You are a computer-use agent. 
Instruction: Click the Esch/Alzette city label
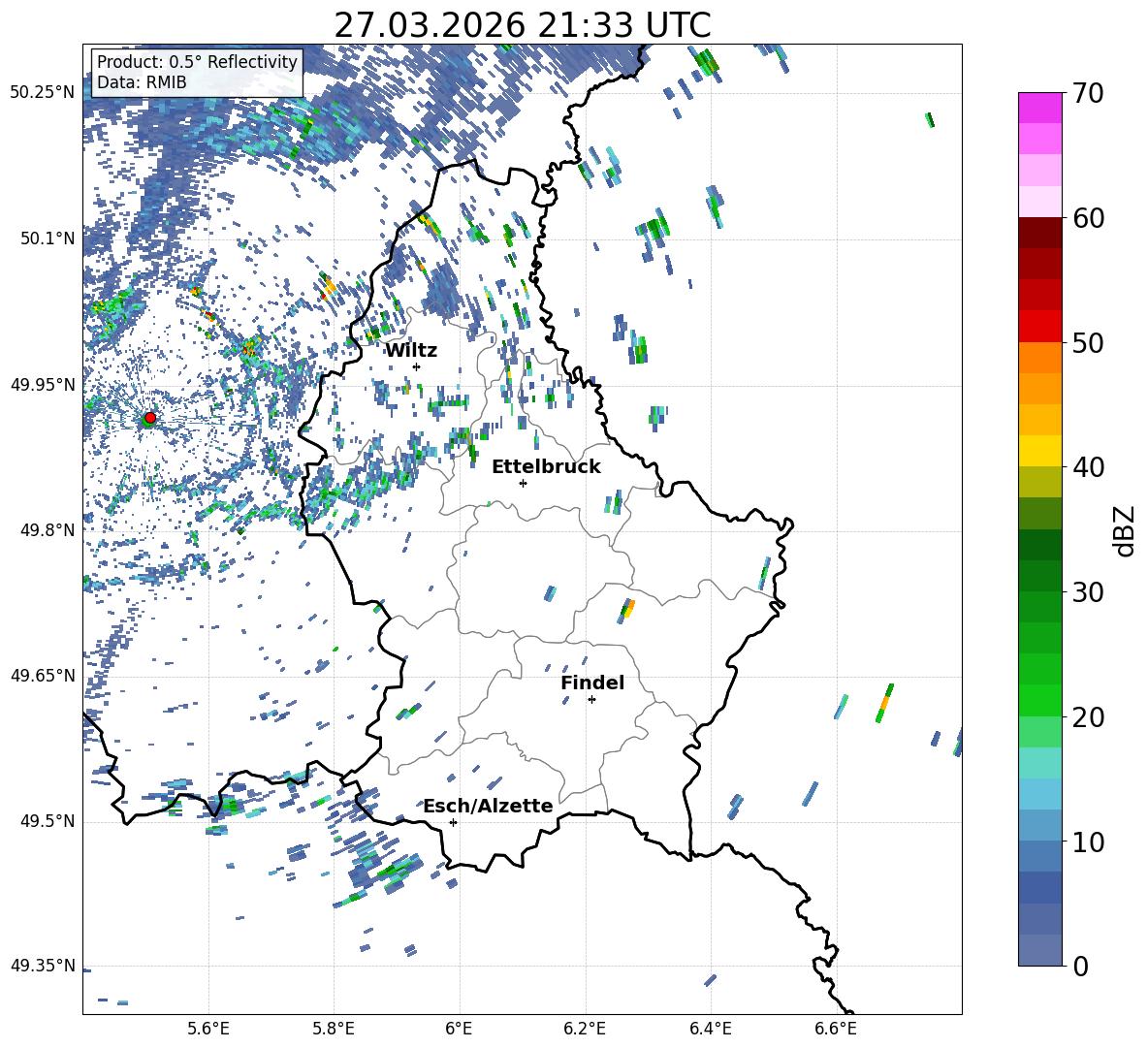tap(488, 806)
